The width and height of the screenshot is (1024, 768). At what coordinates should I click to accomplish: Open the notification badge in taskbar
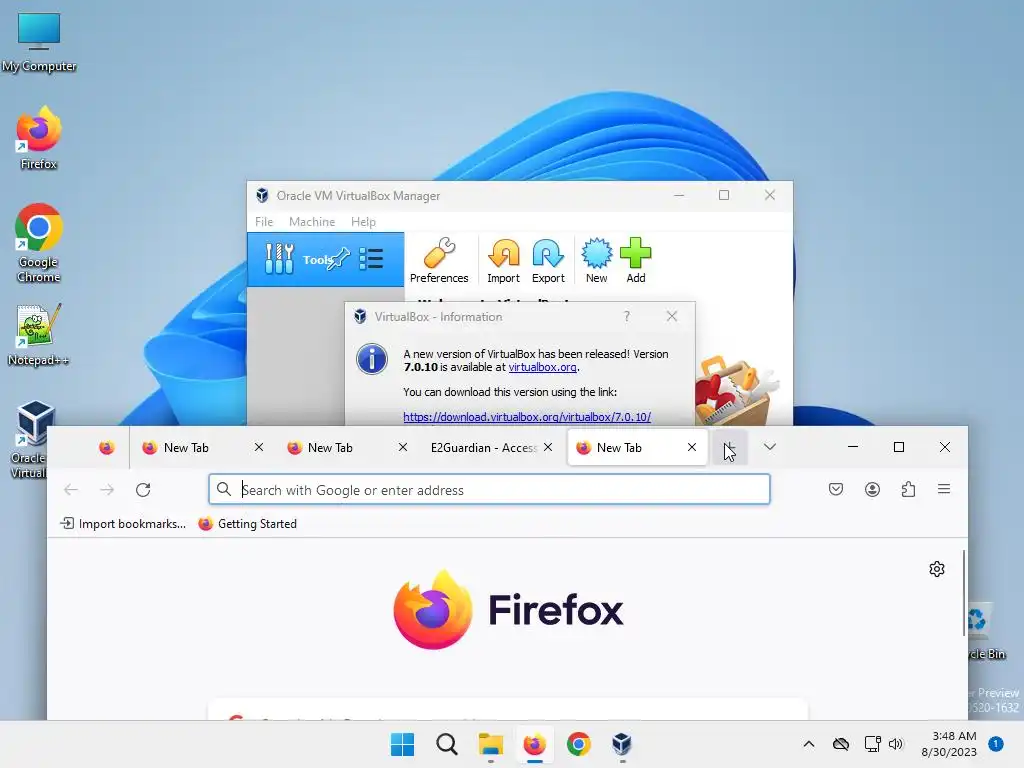pyautogui.click(x=996, y=744)
